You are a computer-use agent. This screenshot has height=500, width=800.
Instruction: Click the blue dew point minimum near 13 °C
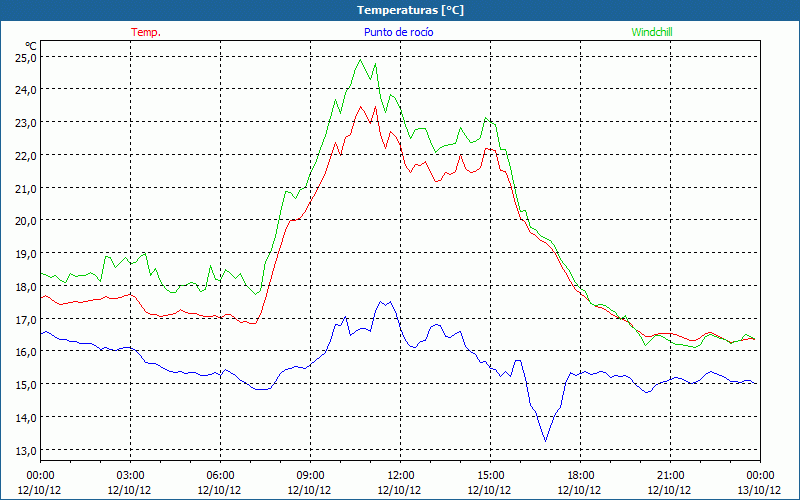coord(545,441)
